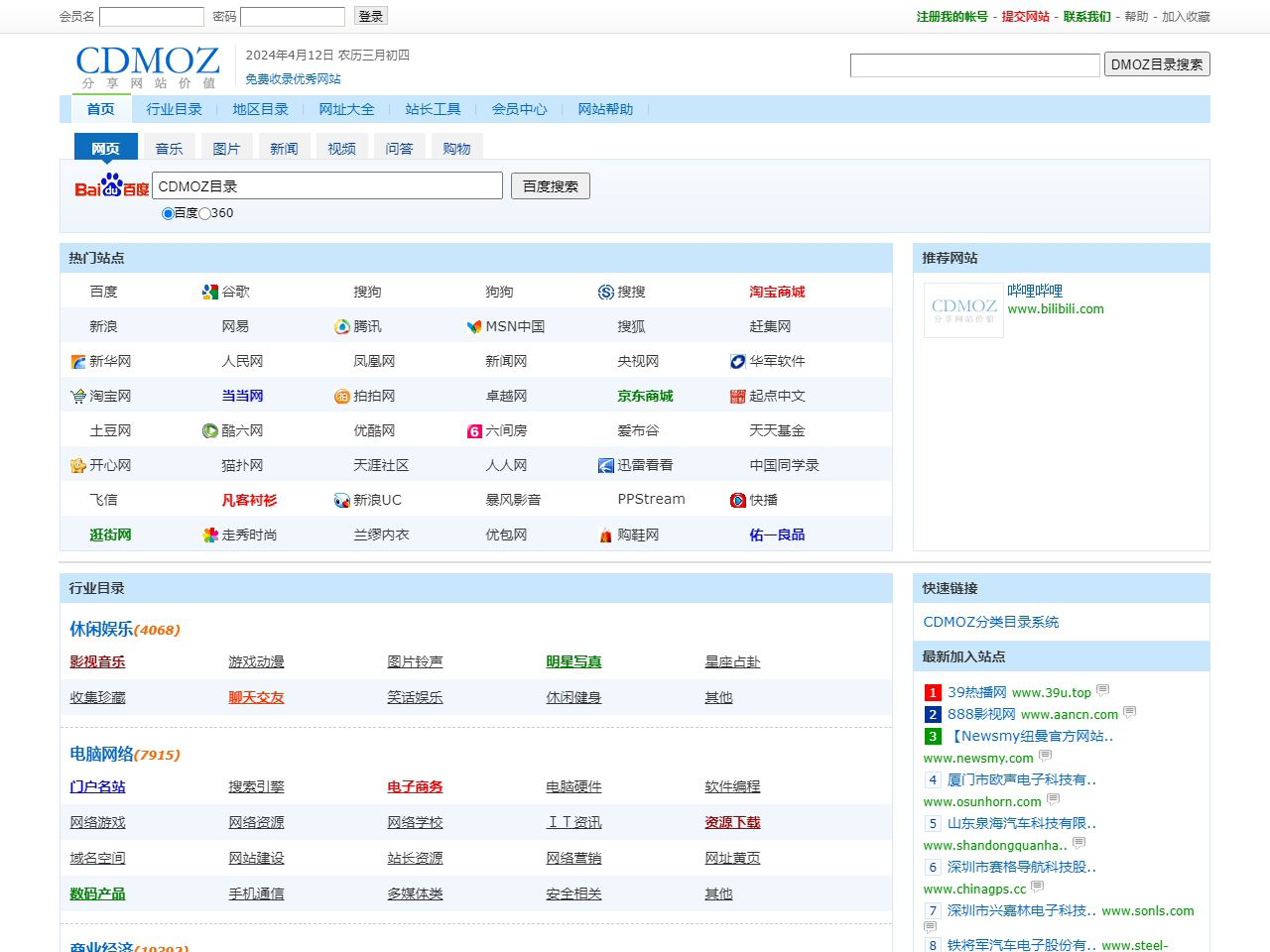Switch to the 音乐 search tab
The height and width of the screenshot is (952, 1270).
click(169, 148)
